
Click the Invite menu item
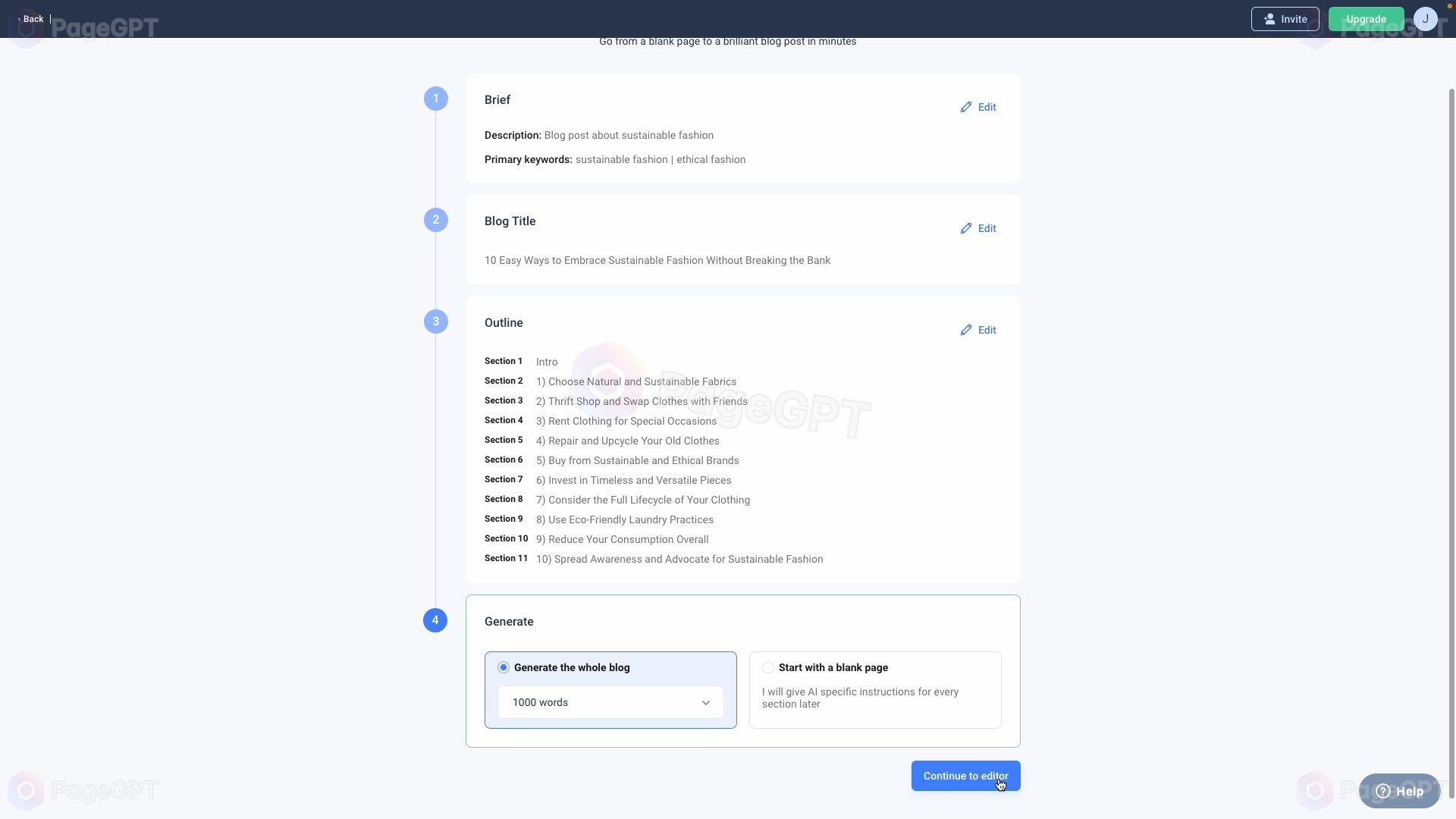(1285, 18)
